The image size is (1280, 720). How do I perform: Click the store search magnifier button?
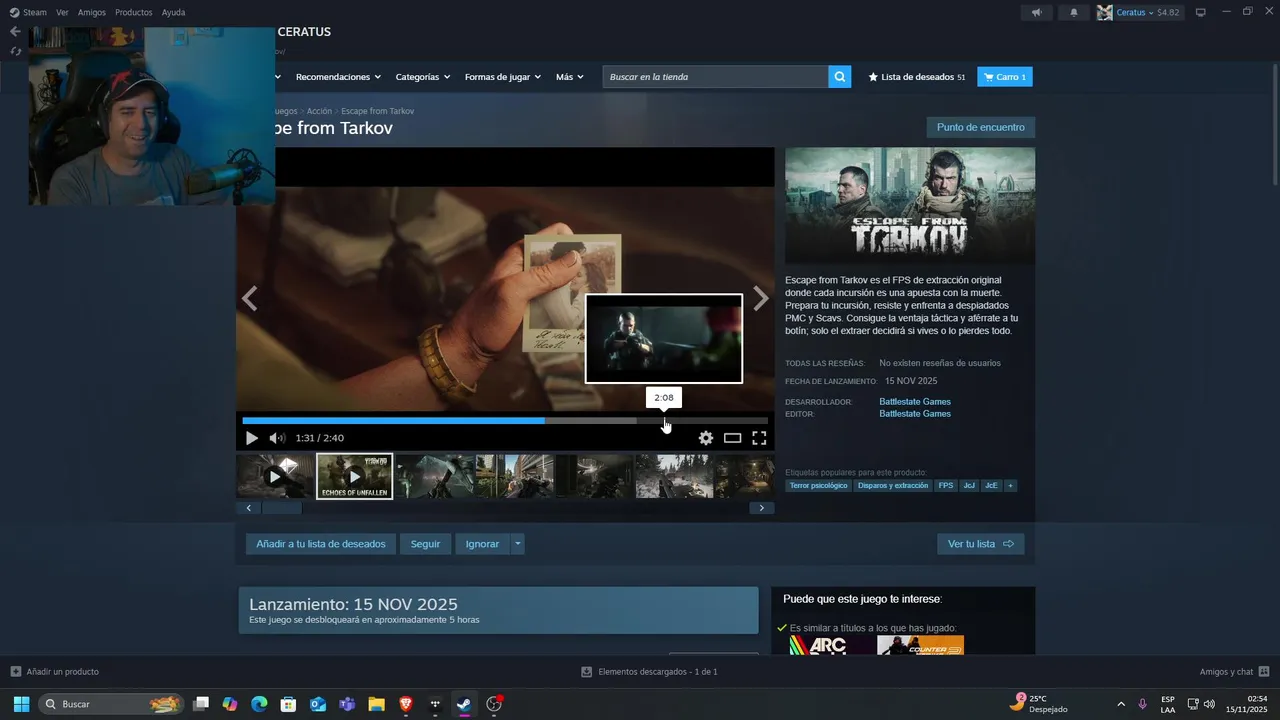(x=840, y=77)
